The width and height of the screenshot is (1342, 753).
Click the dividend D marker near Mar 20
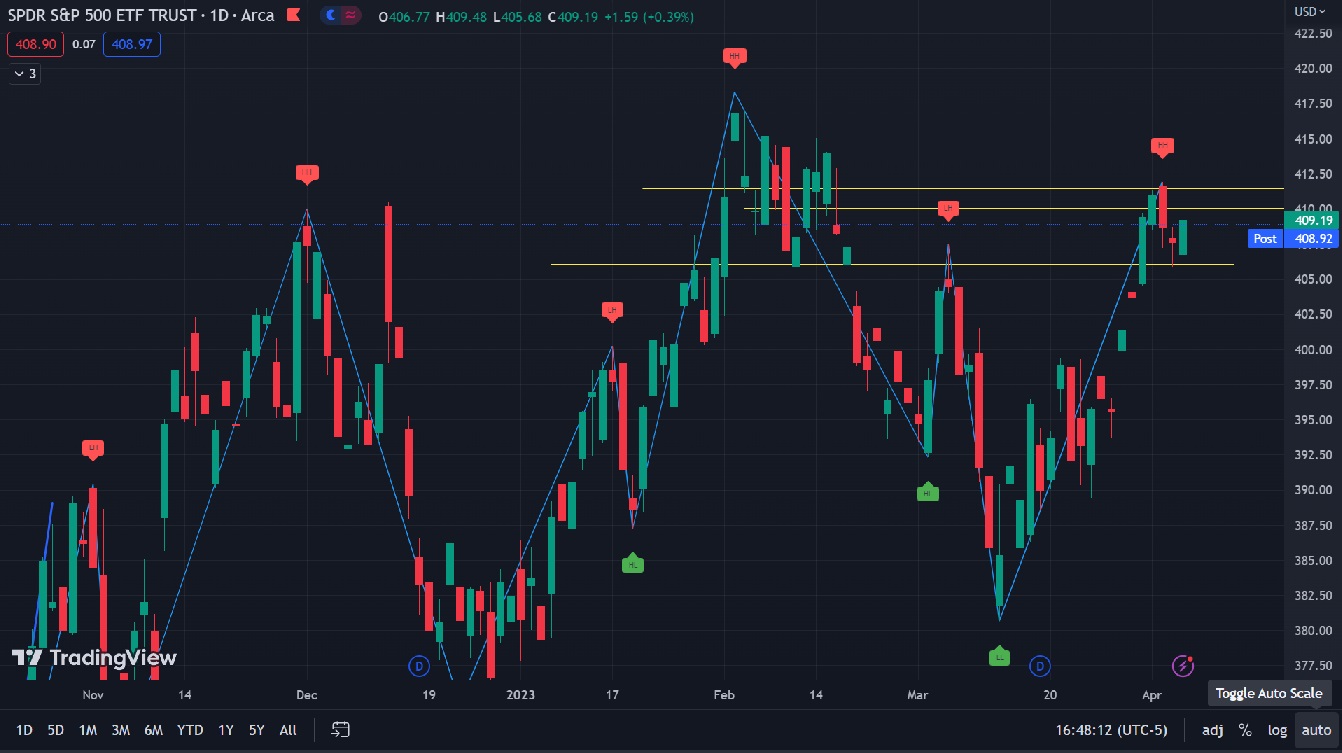point(1040,665)
